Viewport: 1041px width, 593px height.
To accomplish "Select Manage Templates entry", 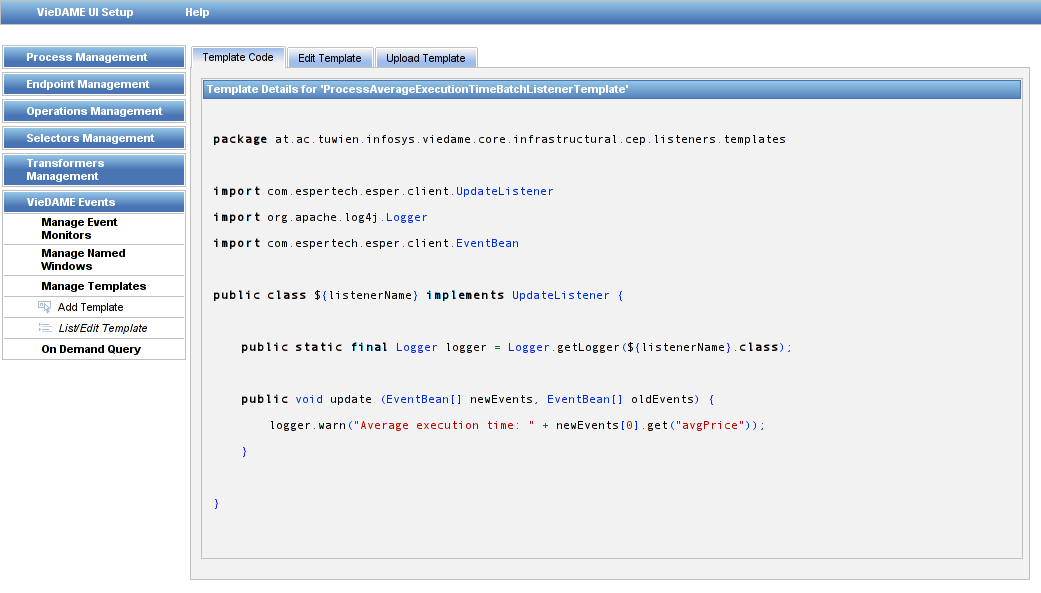I will pyautogui.click(x=94, y=286).
